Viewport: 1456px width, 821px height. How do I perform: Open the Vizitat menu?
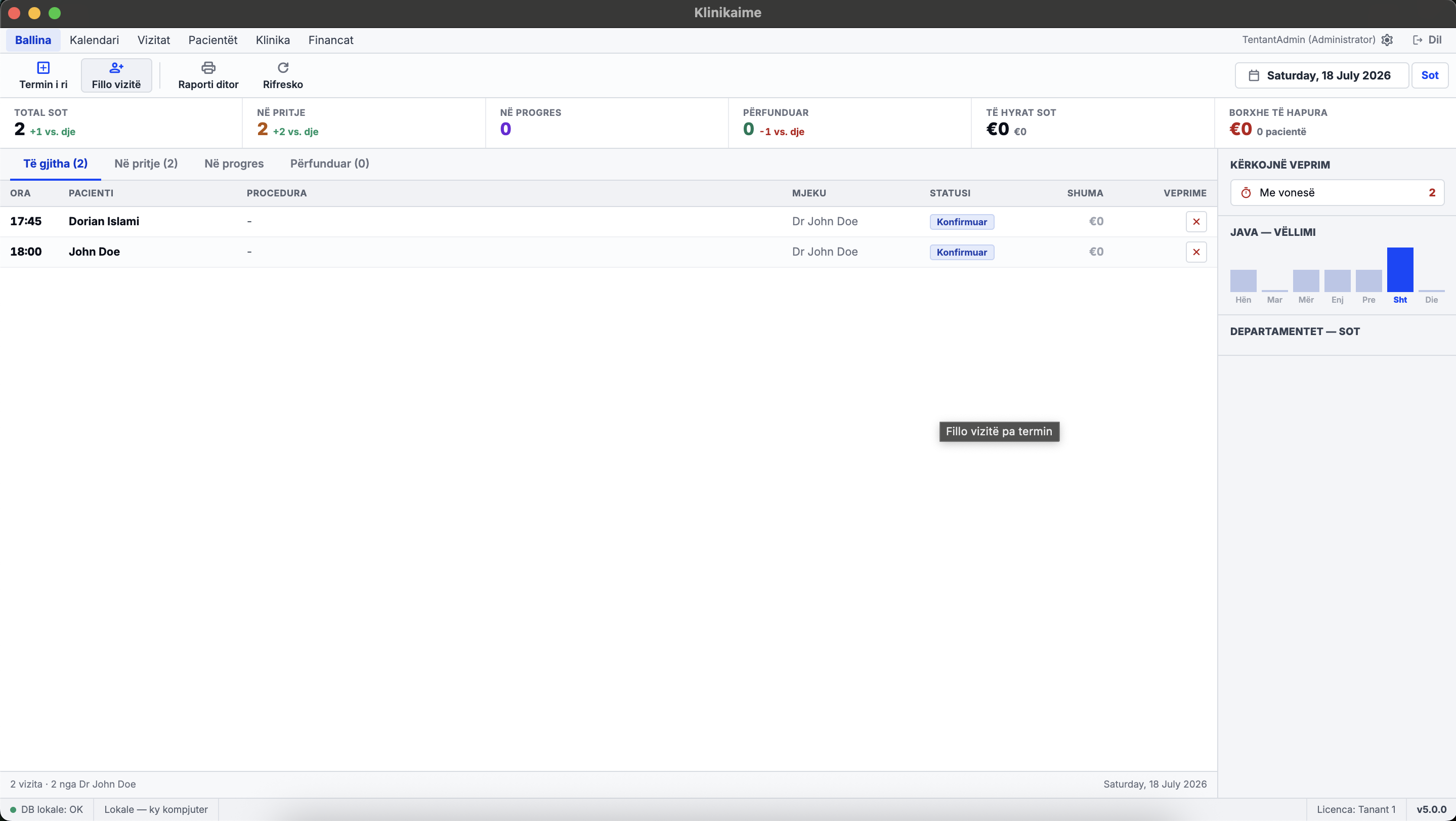point(154,40)
